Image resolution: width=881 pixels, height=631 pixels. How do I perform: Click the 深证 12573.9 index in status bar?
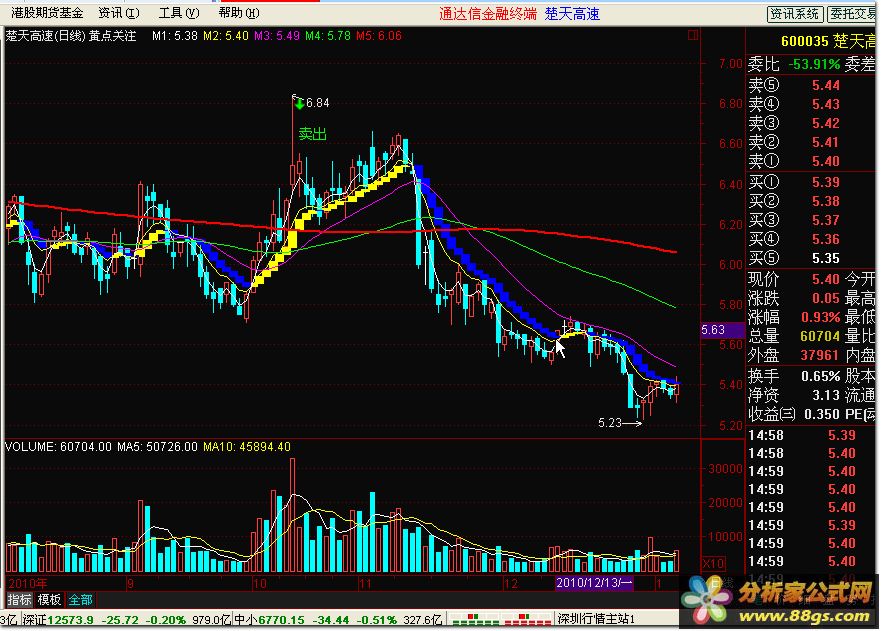coord(58,620)
